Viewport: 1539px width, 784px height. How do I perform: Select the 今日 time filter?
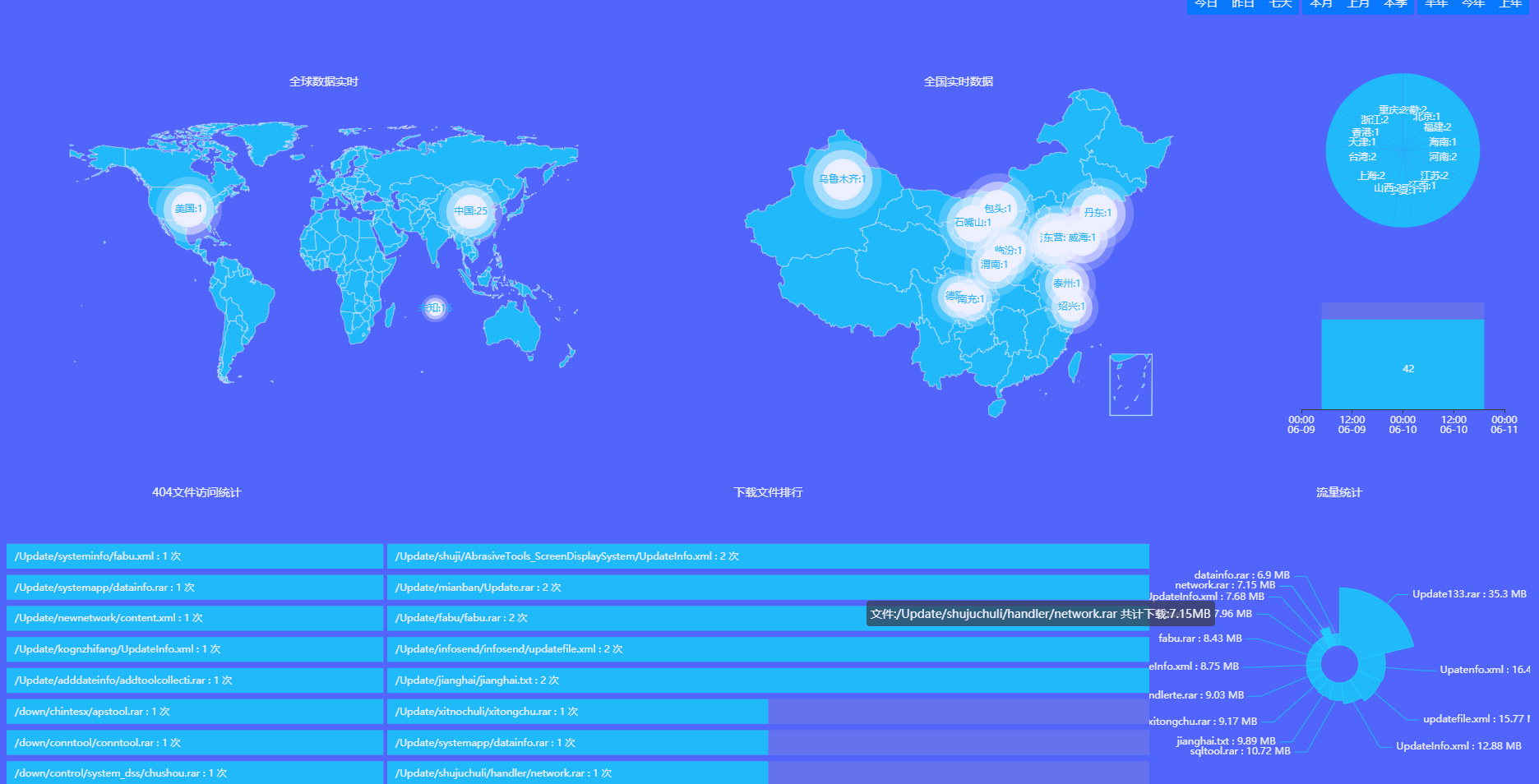tap(1206, 5)
